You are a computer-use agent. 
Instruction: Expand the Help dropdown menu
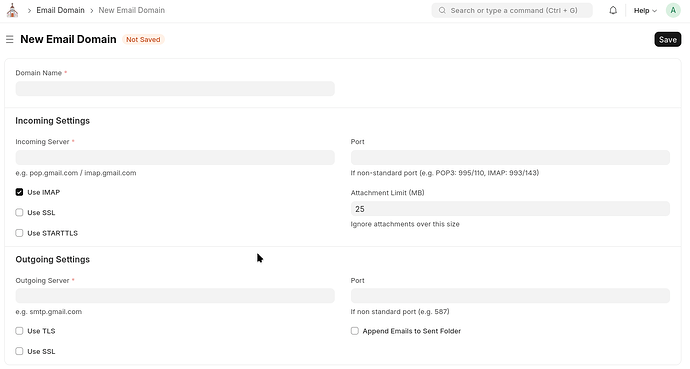pyautogui.click(x=645, y=11)
